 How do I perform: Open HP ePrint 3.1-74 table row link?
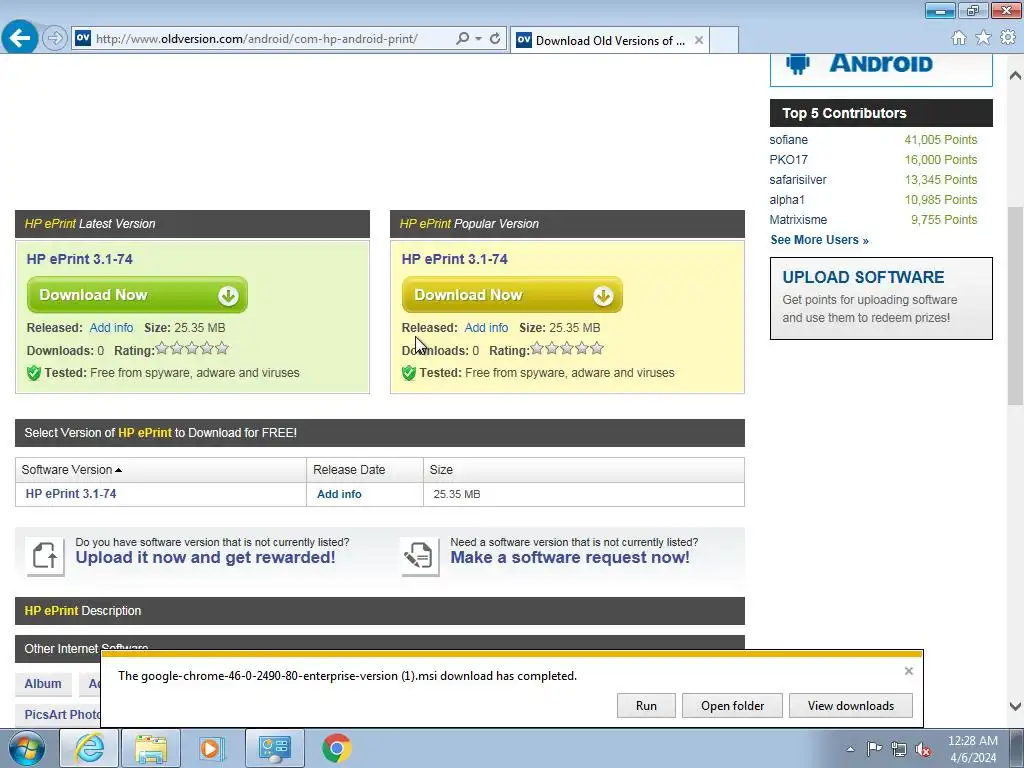(x=71, y=494)
